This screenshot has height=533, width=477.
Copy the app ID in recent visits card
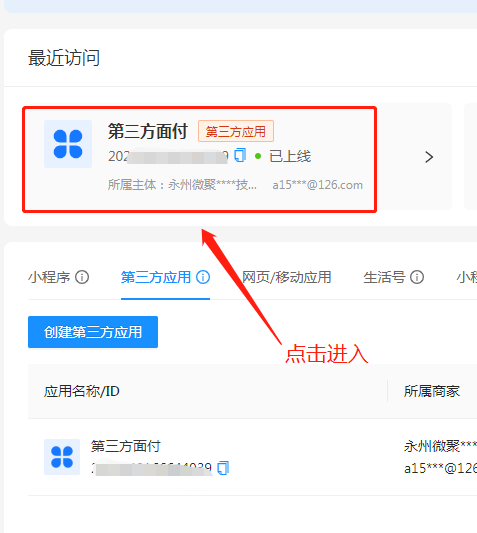[240, 155]
